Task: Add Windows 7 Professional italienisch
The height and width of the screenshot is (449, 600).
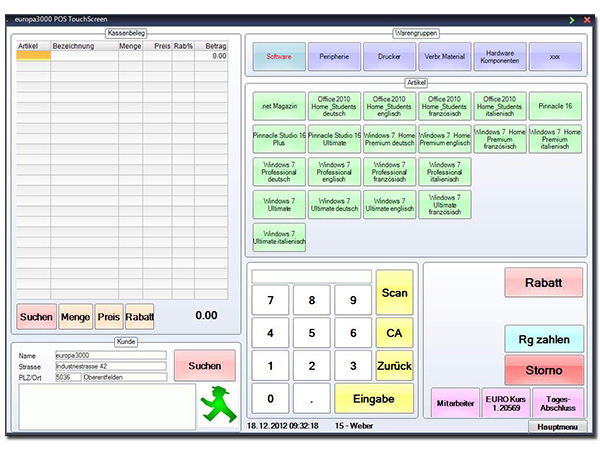Action: (445, 172)
